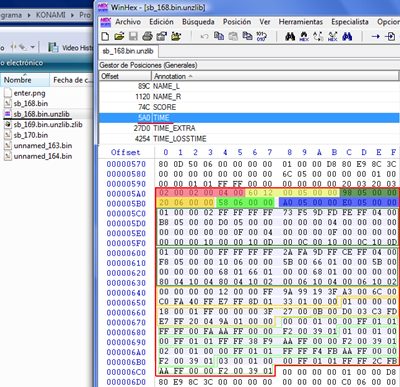Click the Go to offset arrow icon
The width and height of the screenshot is (400, 387).
[376, 36]
